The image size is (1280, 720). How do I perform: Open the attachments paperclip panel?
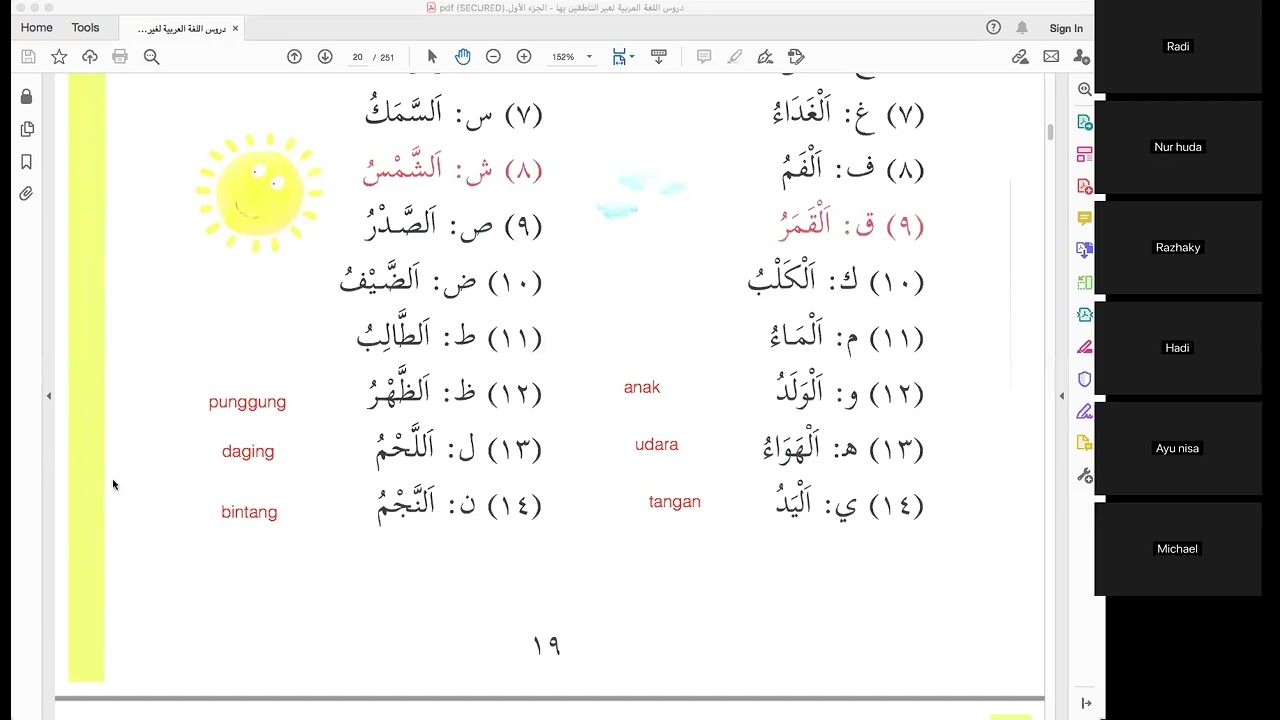[x=27, y=194]
